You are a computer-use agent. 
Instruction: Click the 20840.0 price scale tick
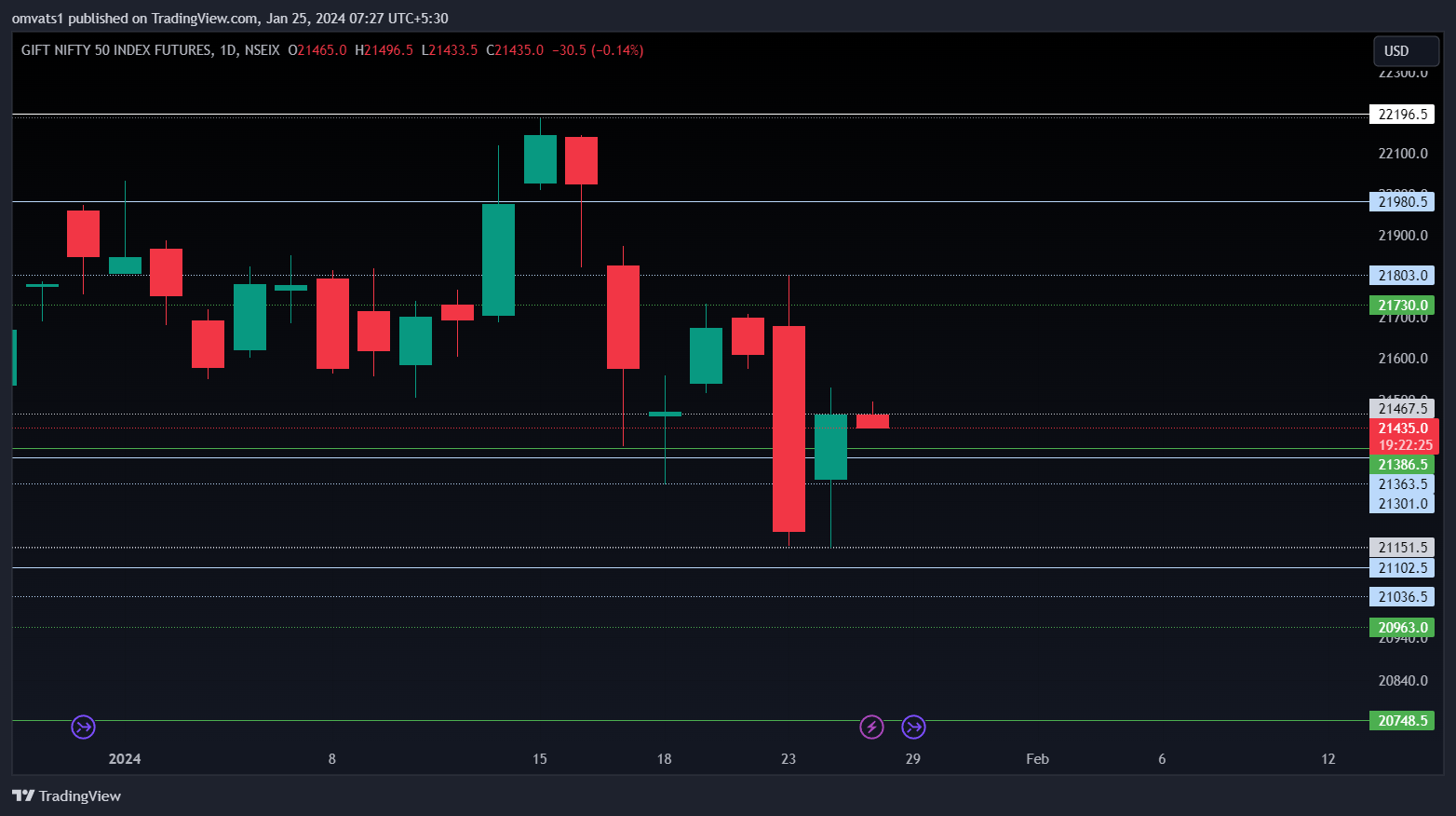pyautogui.click(x=1403, y=680)
